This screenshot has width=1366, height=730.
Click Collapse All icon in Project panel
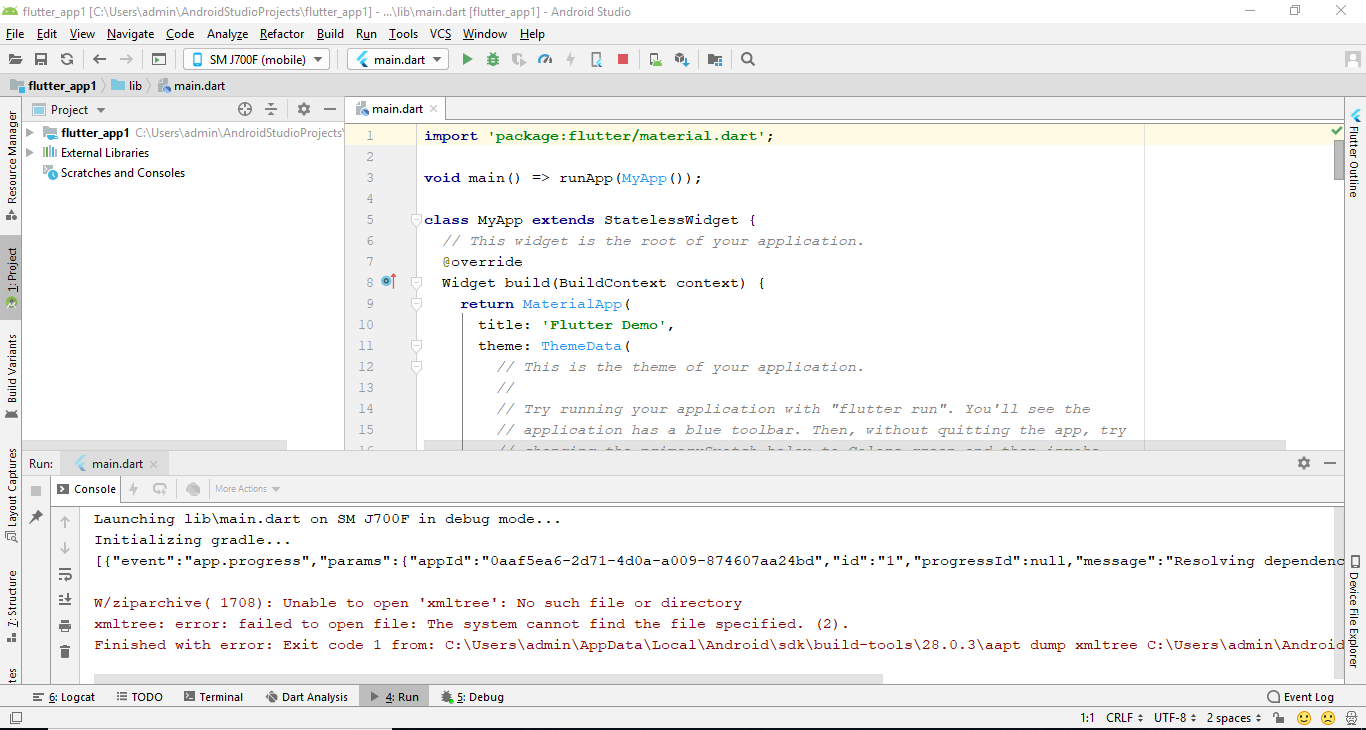271,110
